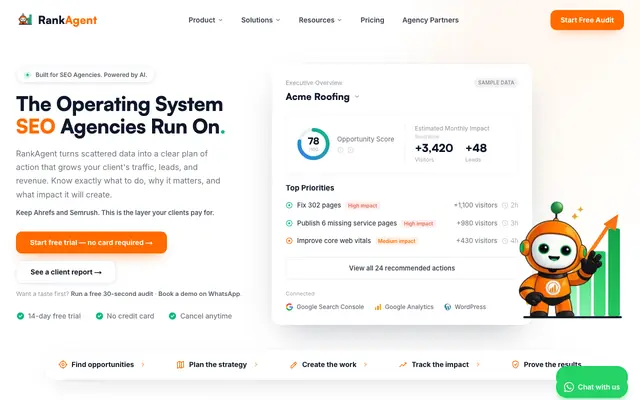Go to the Pricing page
This screenshot has height=400, width=640.
(372, 20)
